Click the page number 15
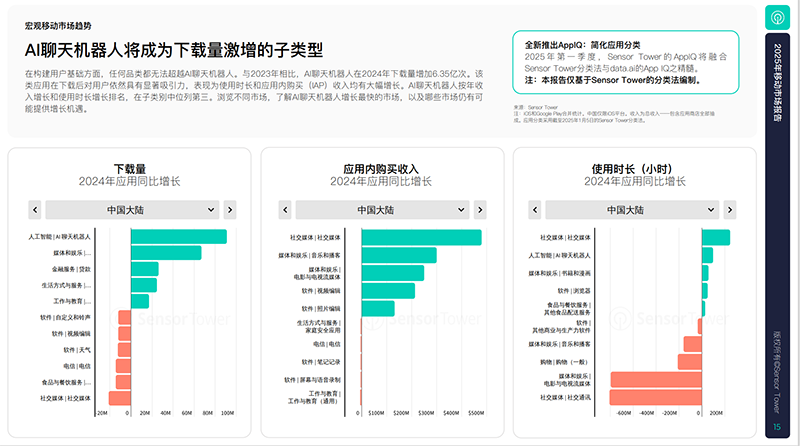This screenshot has width=800, height=446. point(777,427)
